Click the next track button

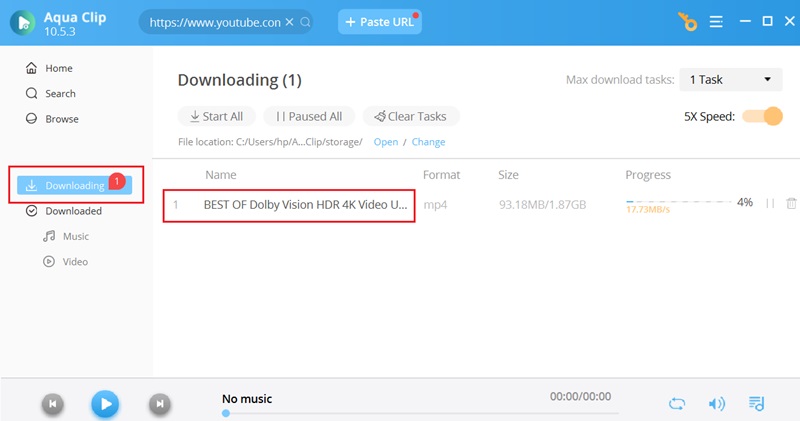(x=160, y=404)
